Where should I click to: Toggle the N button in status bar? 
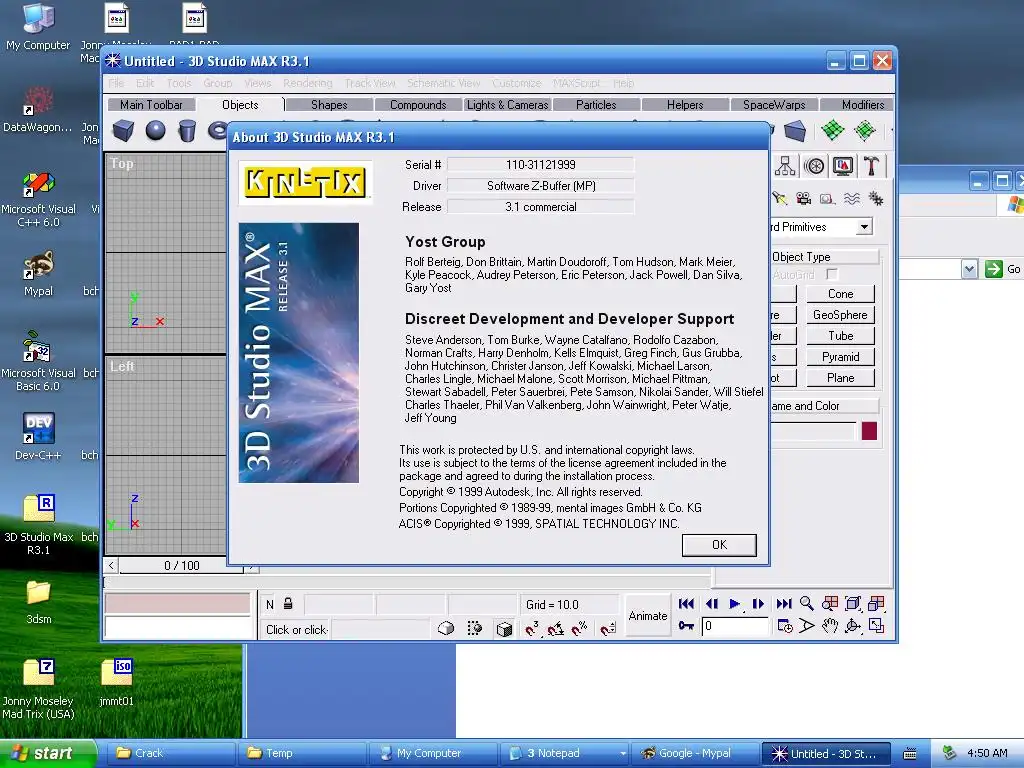[x=270, y=605]
